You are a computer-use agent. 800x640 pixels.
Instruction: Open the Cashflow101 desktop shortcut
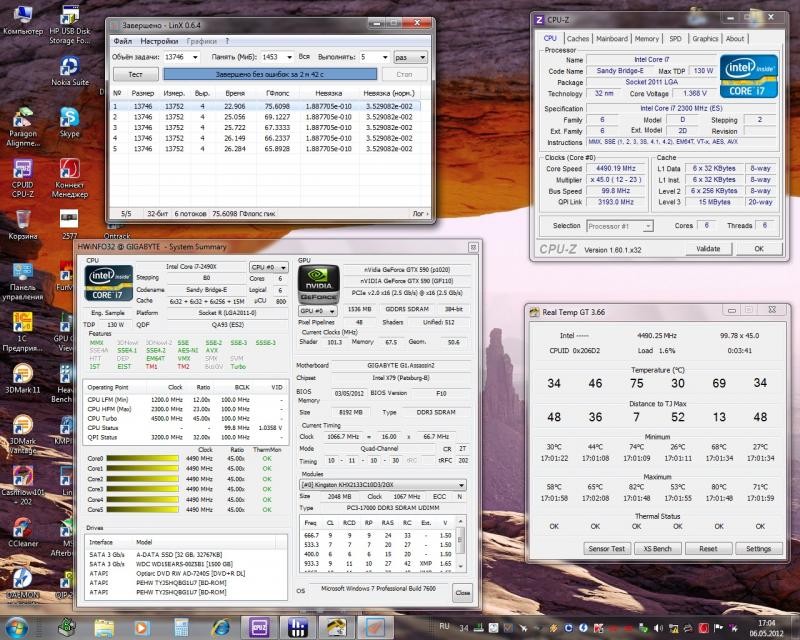tap(22, 486)
